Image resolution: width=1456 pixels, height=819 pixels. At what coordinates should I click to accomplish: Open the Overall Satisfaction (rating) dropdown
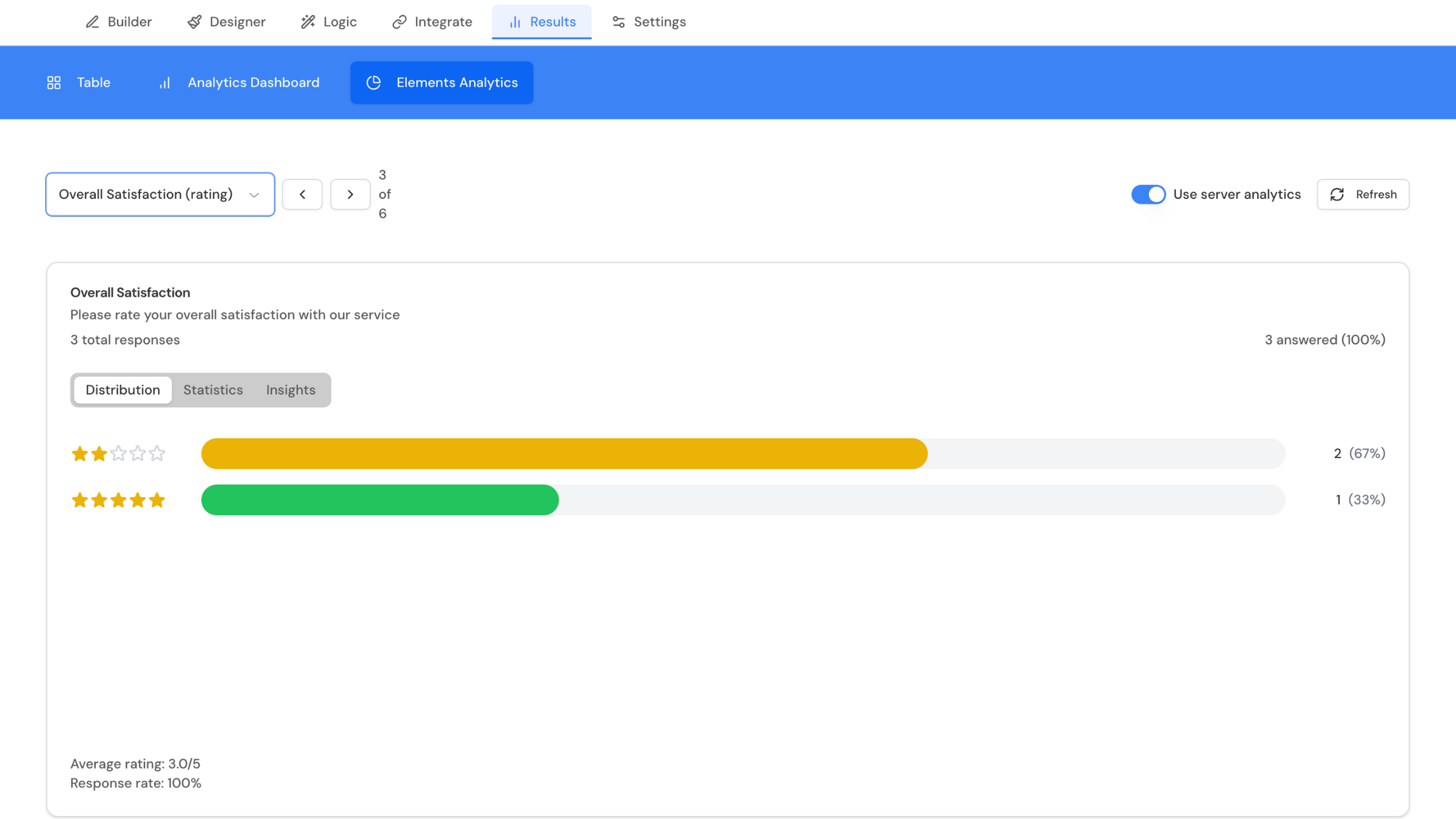click(160, 194)
